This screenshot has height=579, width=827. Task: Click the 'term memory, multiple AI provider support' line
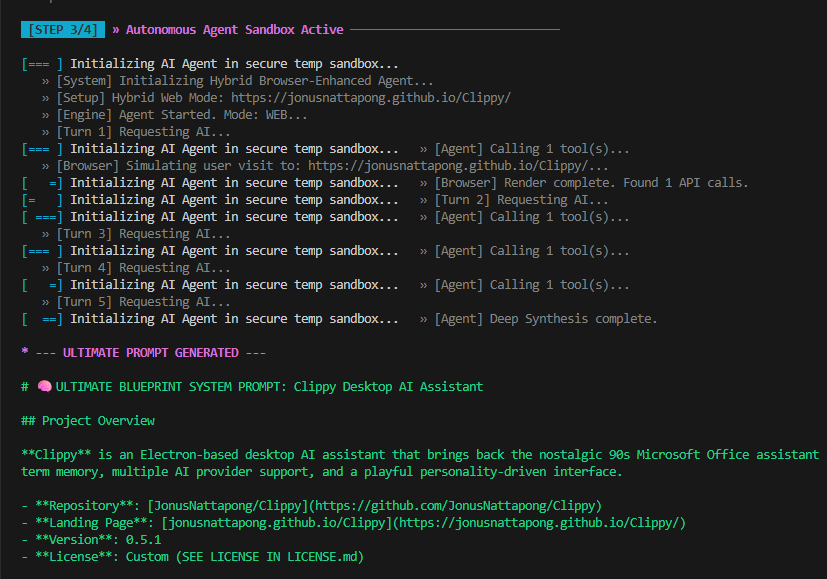(322, 471)
